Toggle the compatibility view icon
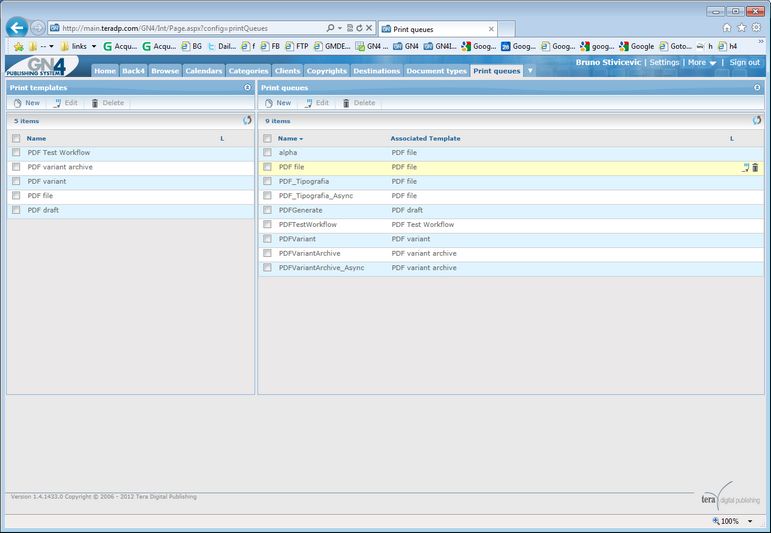The height and width of the screenshot is (533, 771). coord(350,28)
